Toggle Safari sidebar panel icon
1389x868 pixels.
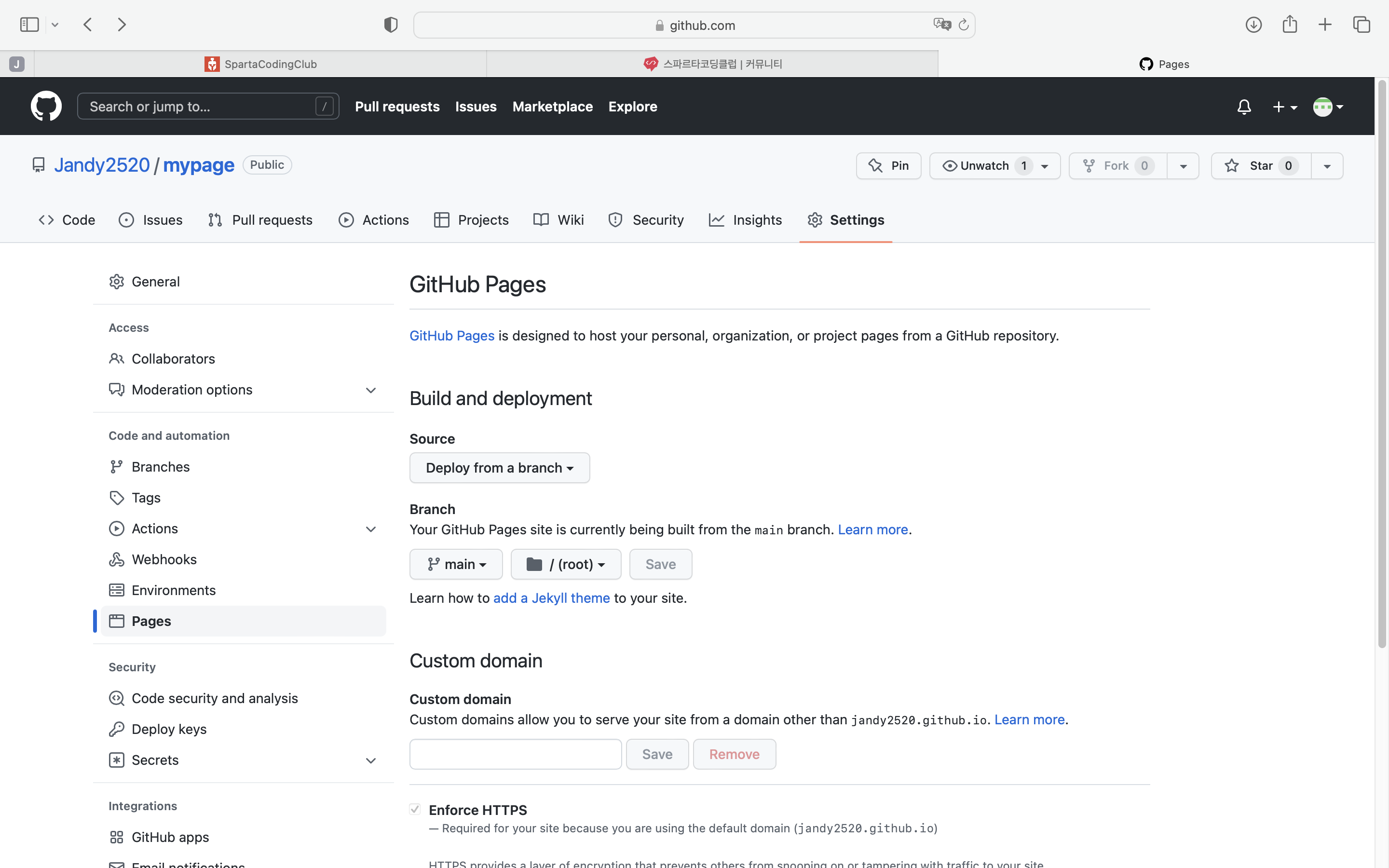29,25
